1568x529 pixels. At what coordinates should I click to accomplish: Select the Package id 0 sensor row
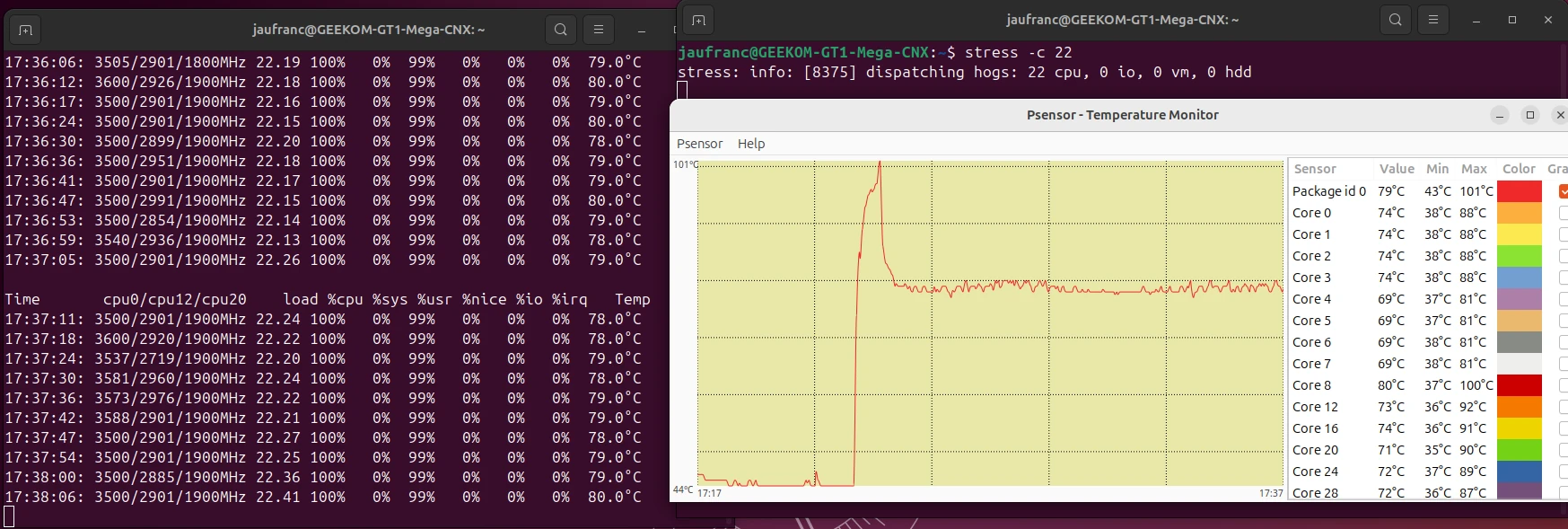point(1428,191)
